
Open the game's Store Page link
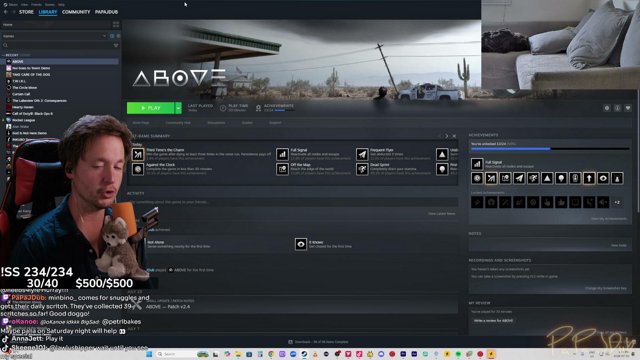141,122
